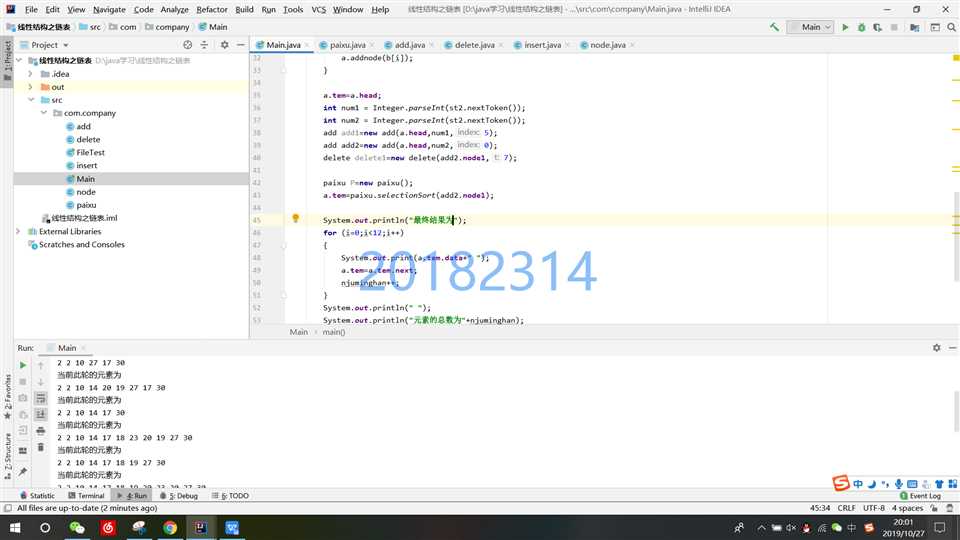
Task: Open the Refactor menu
Action: (212, 9)
